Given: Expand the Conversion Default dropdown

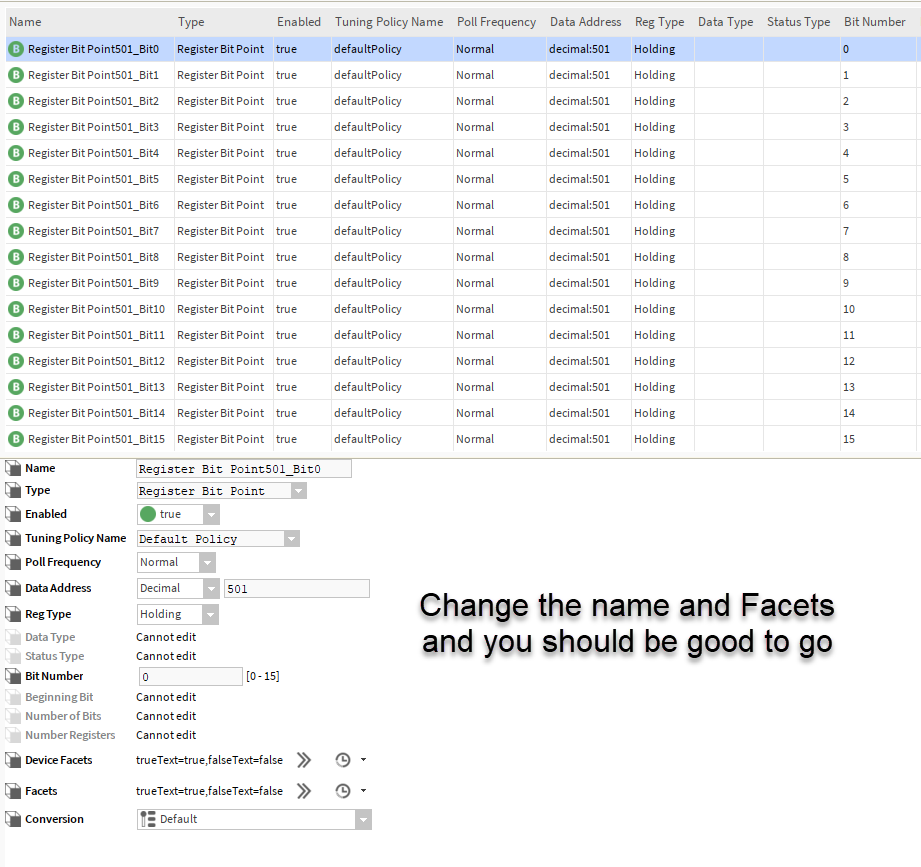Looking at the screenshot, I should (x=363, y=819).
